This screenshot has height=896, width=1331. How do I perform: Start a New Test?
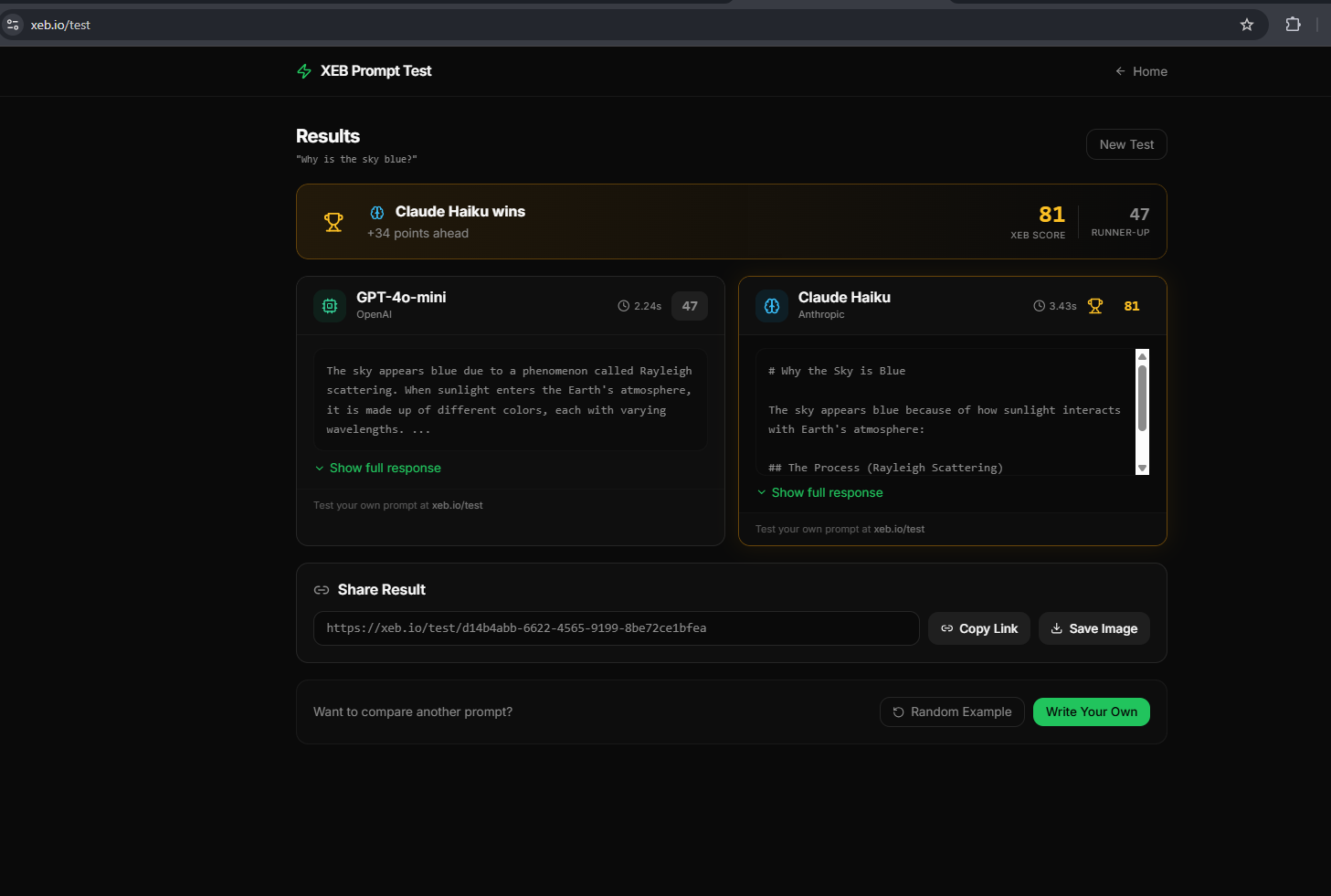coord(1125,144)
